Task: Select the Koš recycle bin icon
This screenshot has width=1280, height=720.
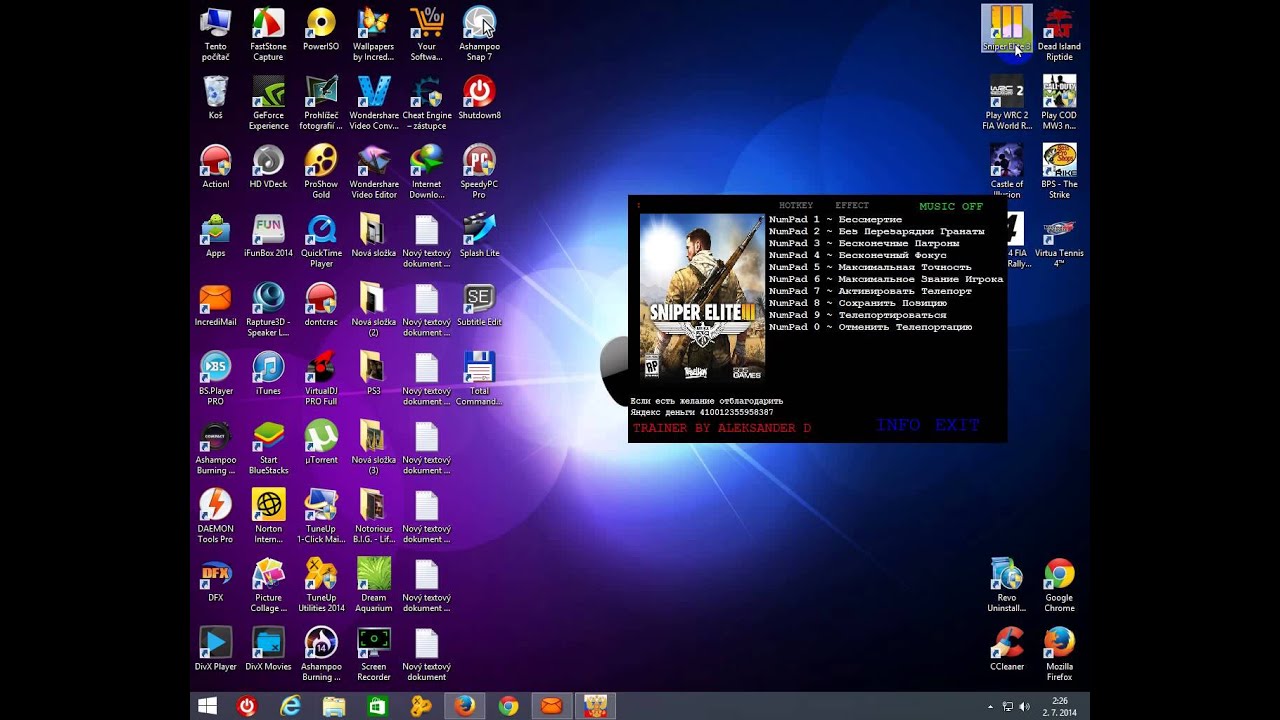Action: pos(215,97)
